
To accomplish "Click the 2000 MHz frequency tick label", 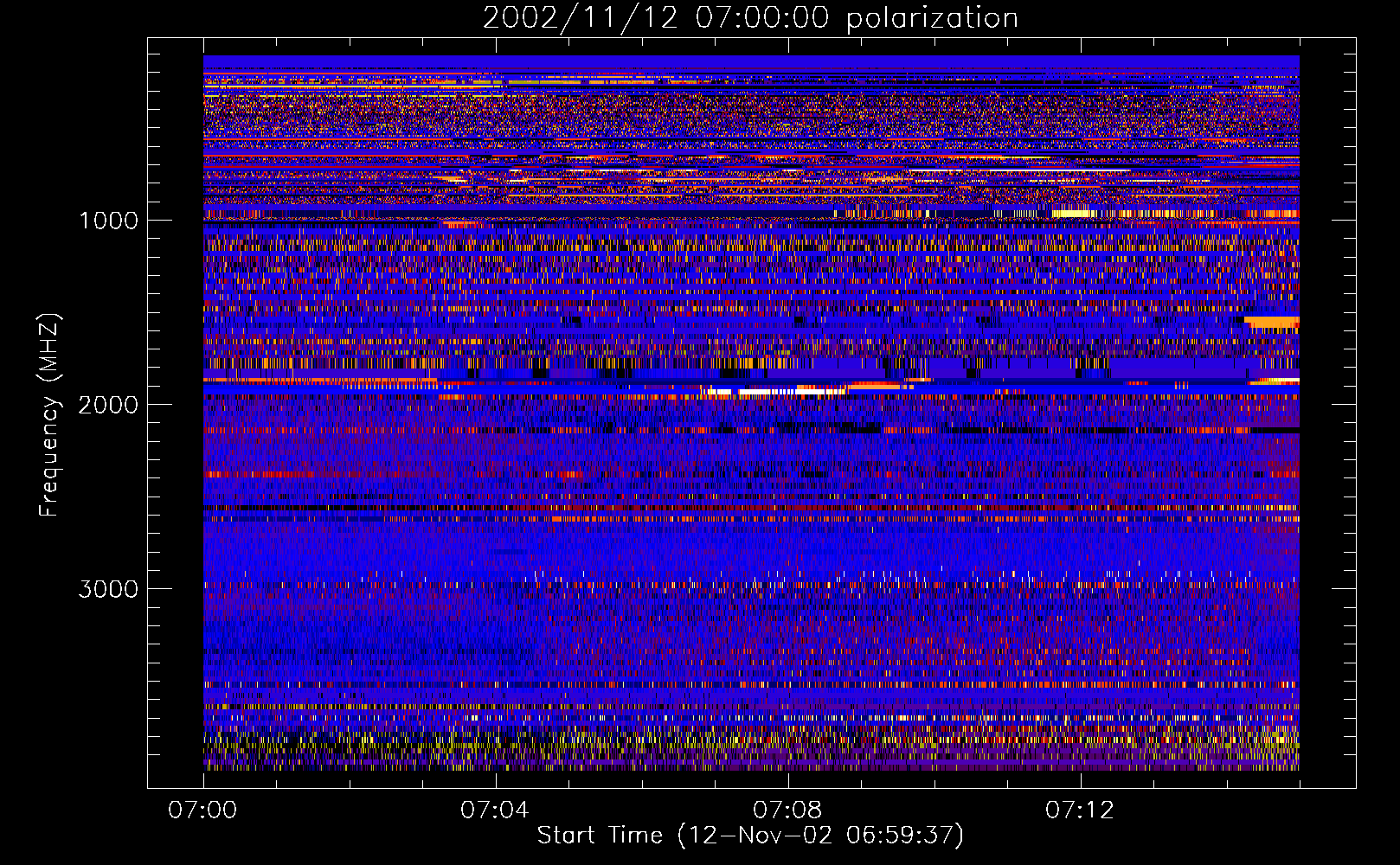I will click(109, 405).
